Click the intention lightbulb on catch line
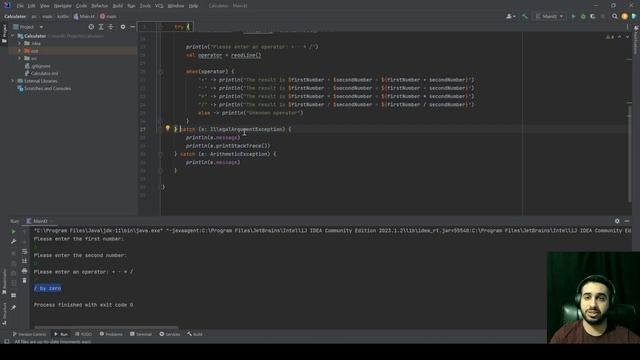 pos(167,129)
